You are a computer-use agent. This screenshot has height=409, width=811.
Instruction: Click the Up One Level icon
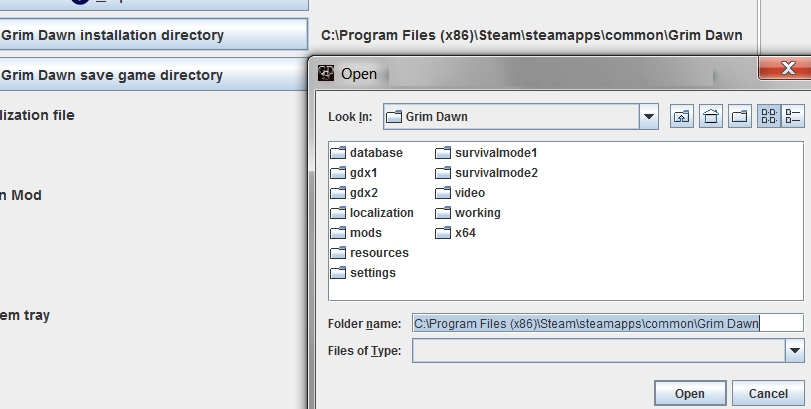(682, 116)
